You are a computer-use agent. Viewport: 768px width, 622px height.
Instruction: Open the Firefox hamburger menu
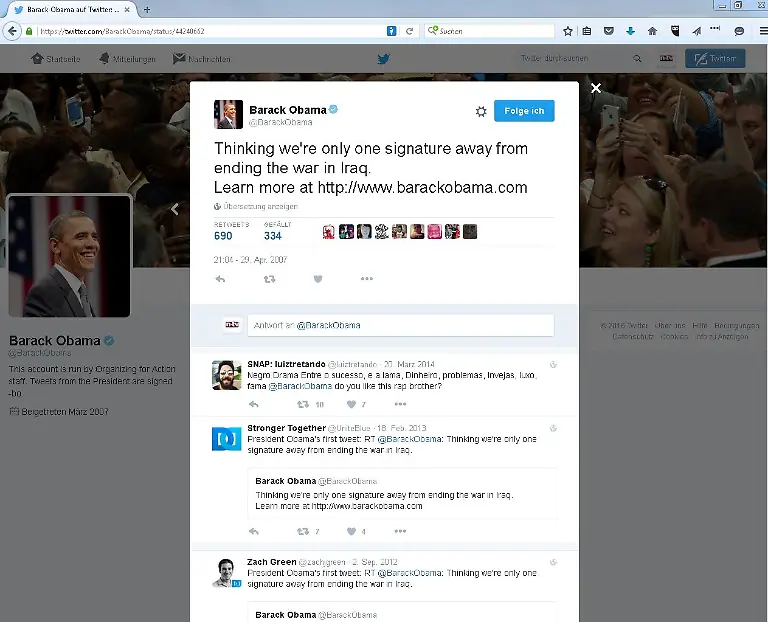tap(754, 31)
